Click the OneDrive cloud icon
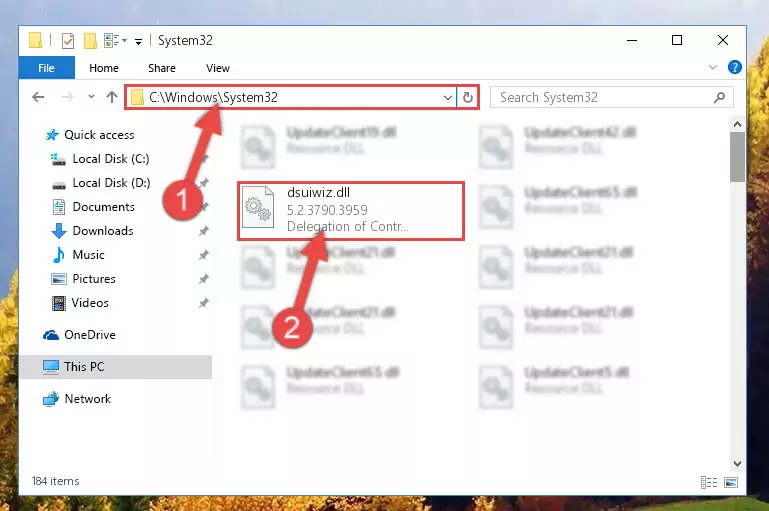Screen dimensions: 769x511 pos(51,335)
